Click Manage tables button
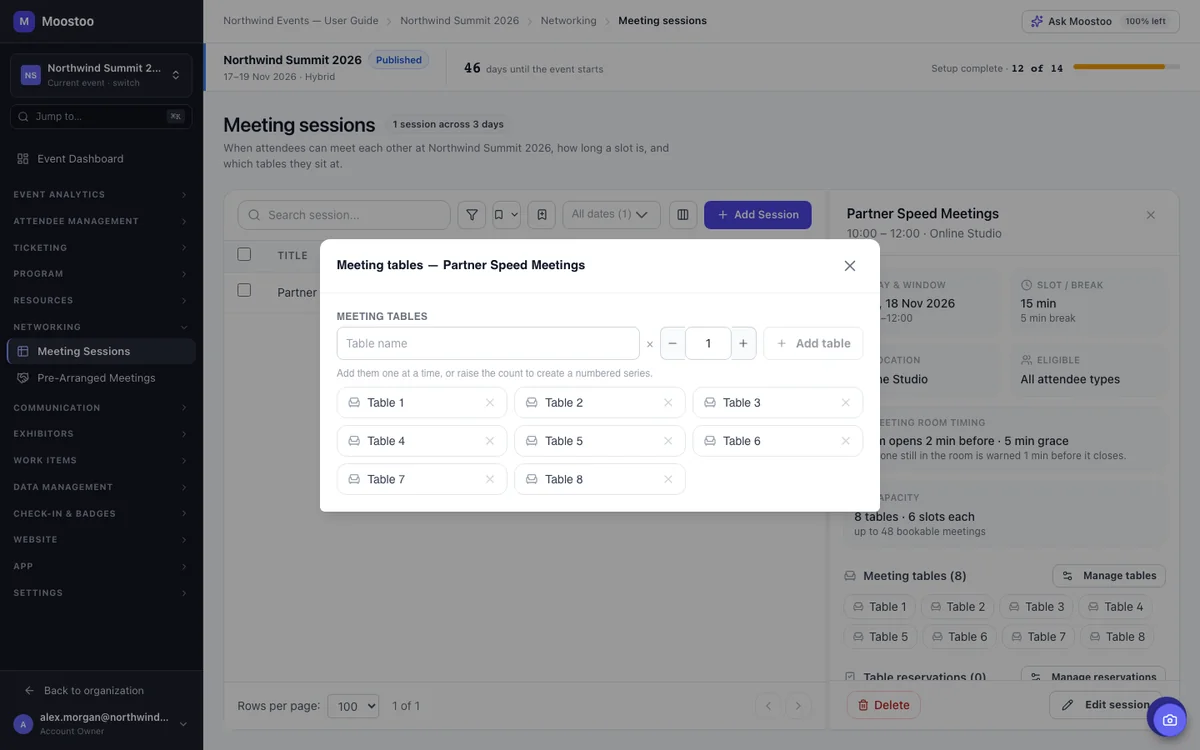 point(1109,576)
